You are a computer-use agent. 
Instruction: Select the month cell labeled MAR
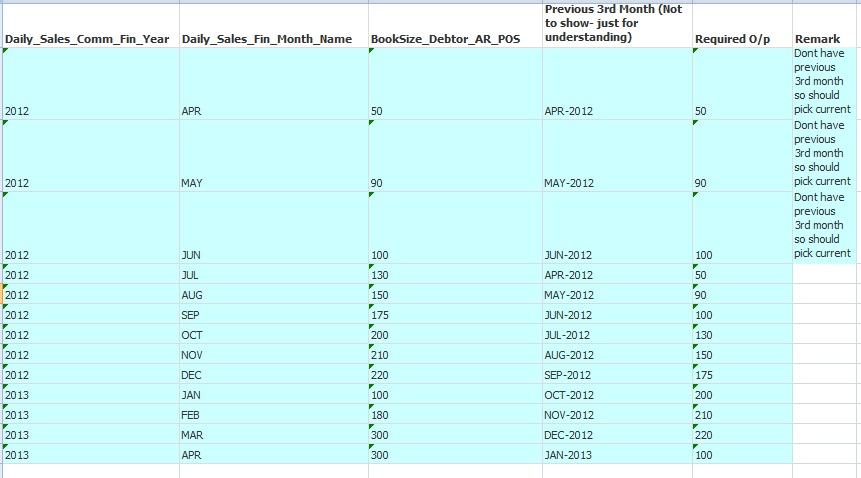pyautogui.click(x=274, y=434)
